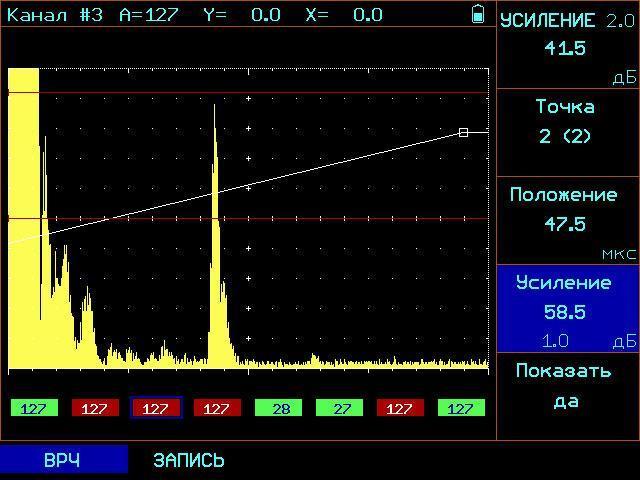Image resolution: width=640 pixels, height=480 pixels.
Task: Click the upper red gate threshold line
Action: tap(300, 93)
